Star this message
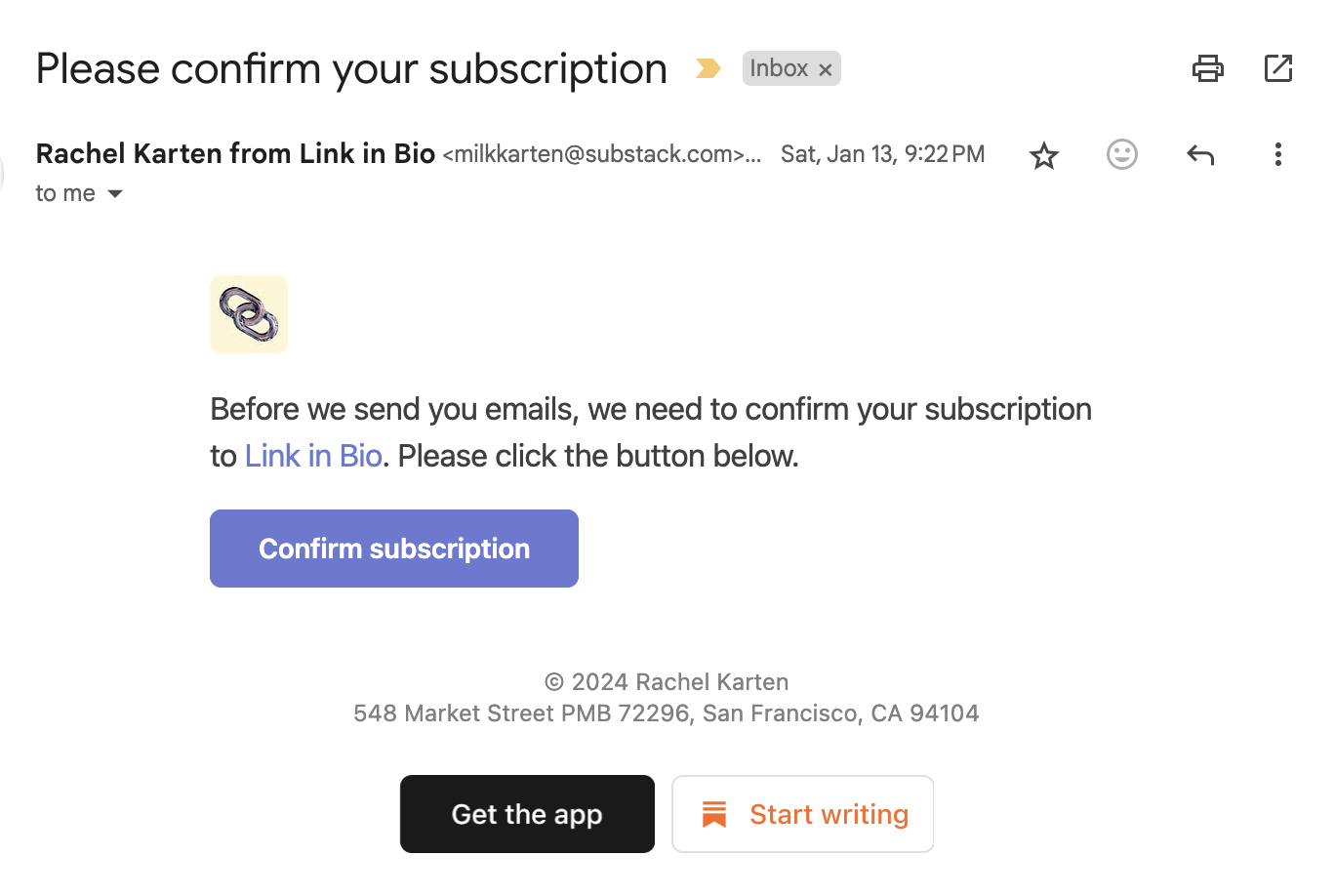 1044,155
